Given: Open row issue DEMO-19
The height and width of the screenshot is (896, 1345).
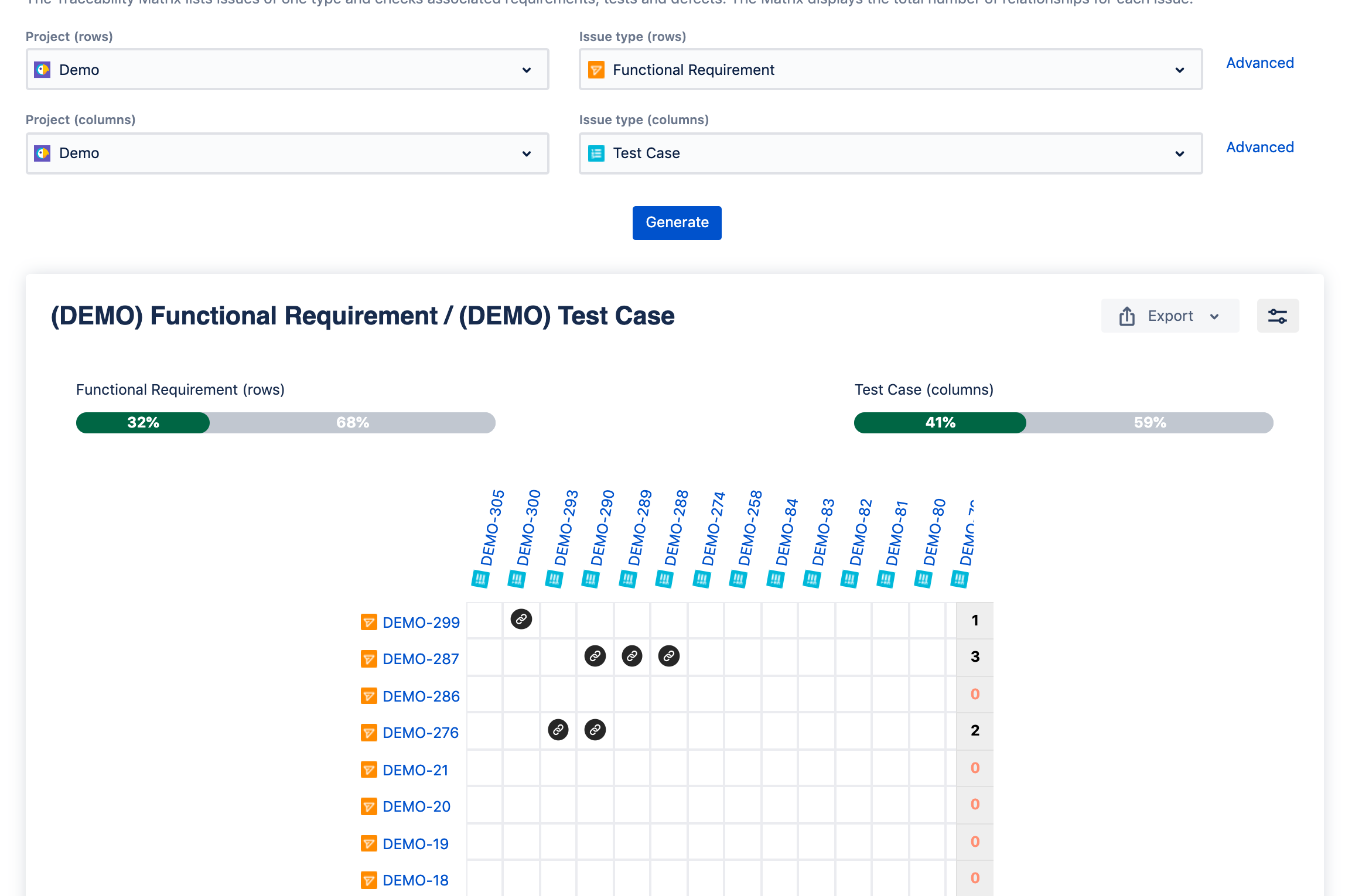Looking at the screenshot, I should coord(415,844).
